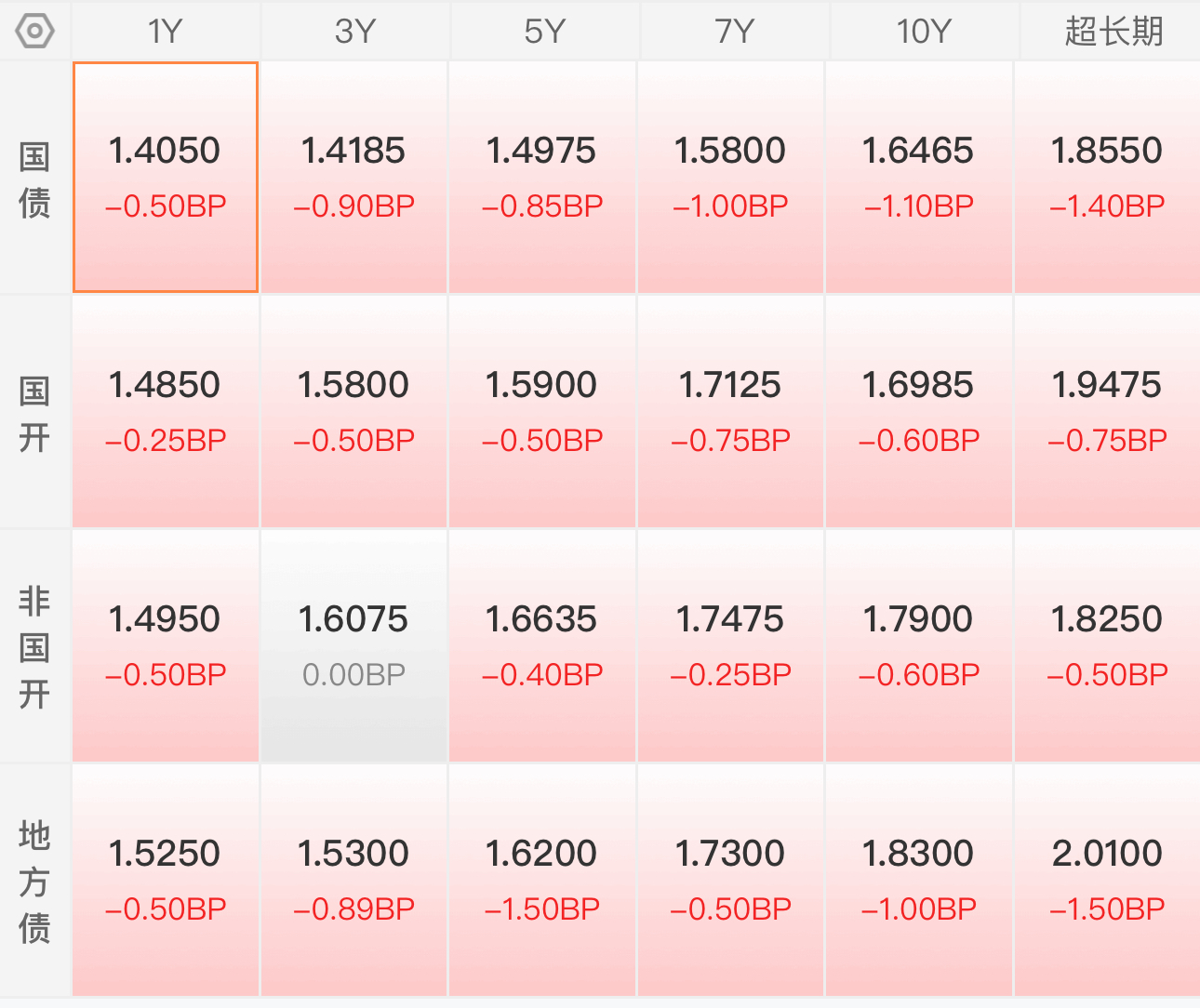
Task: Select the 10Y column header
Action: click(924, 31)
